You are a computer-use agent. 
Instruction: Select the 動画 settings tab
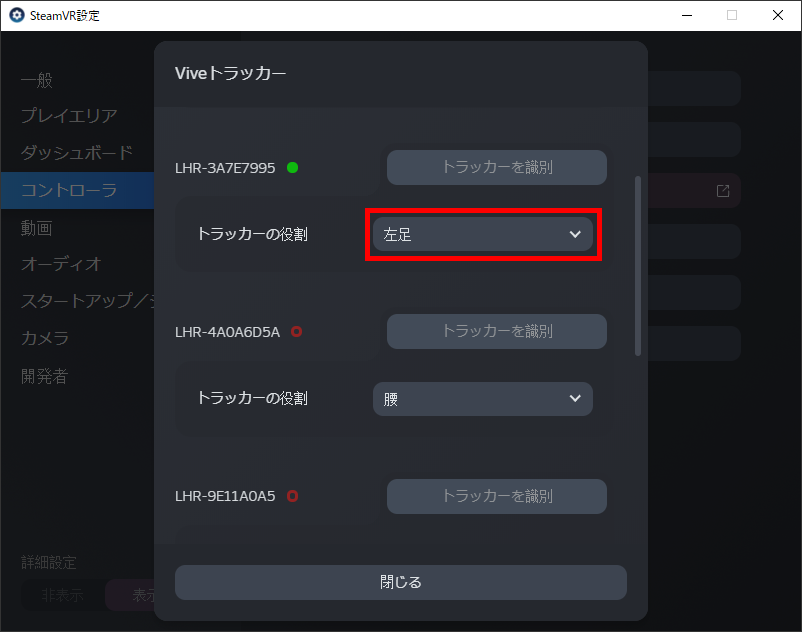36,228
